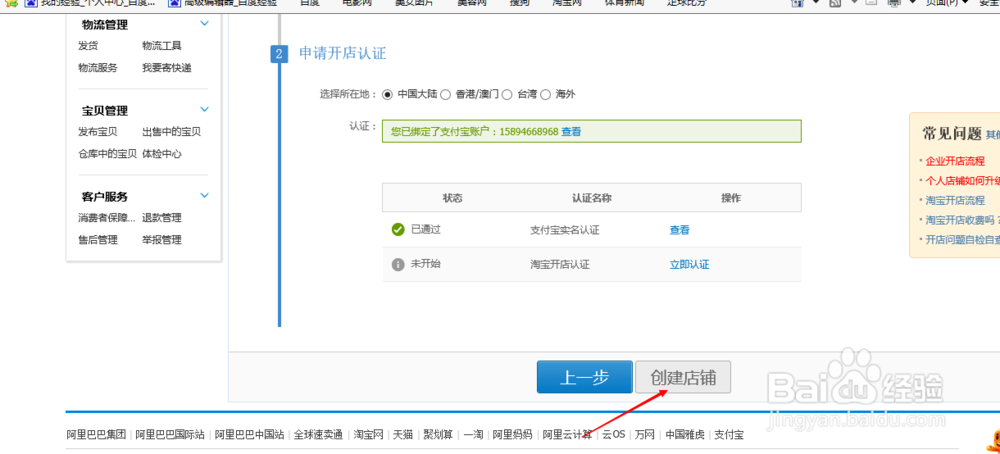The width and height of the screenshot is (1000, 454).
Task: Click the 认证名称 column header
Action: click(x=592, y=198)
